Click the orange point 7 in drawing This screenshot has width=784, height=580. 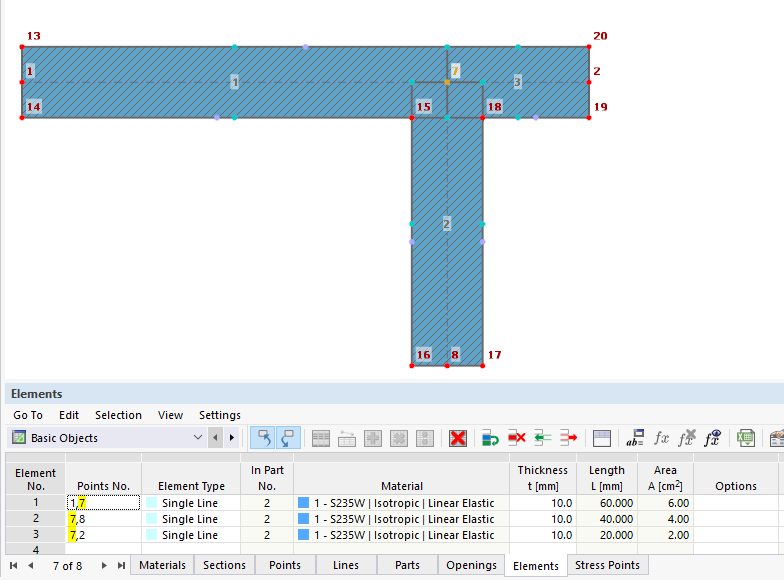447,82
